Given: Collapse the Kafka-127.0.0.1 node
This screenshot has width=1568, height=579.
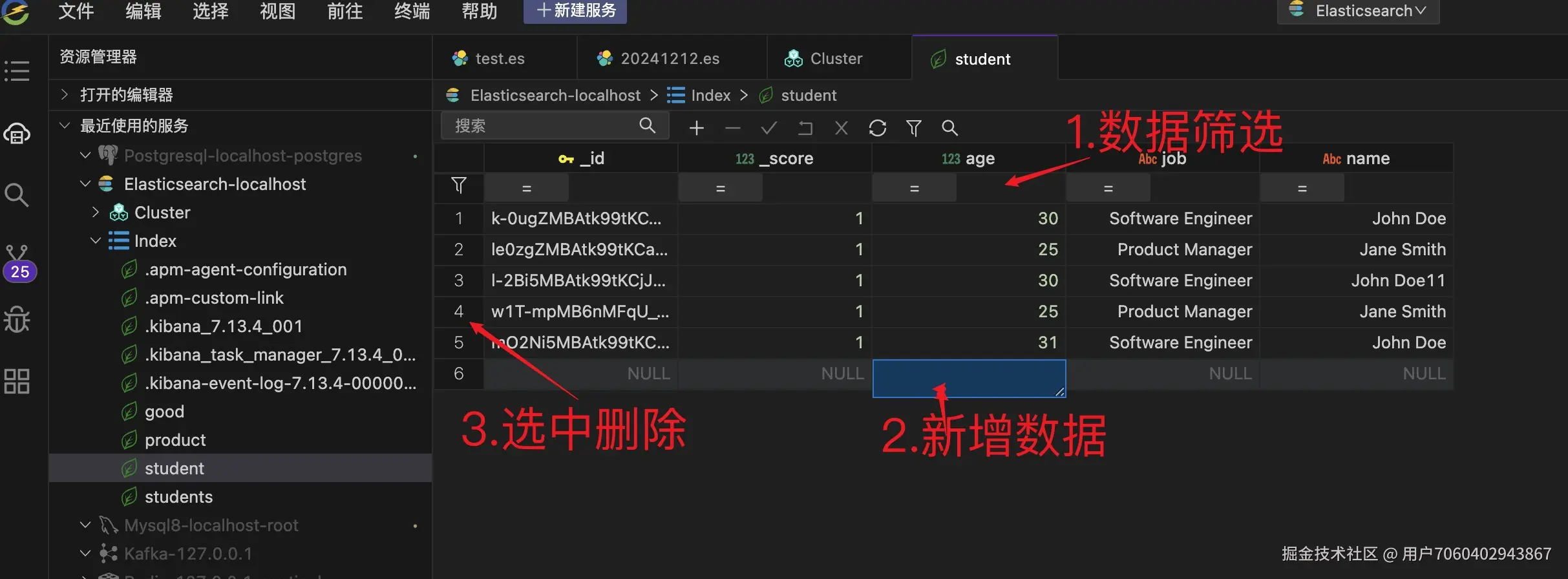Looking at the screenshot, I should click(85, 553).
